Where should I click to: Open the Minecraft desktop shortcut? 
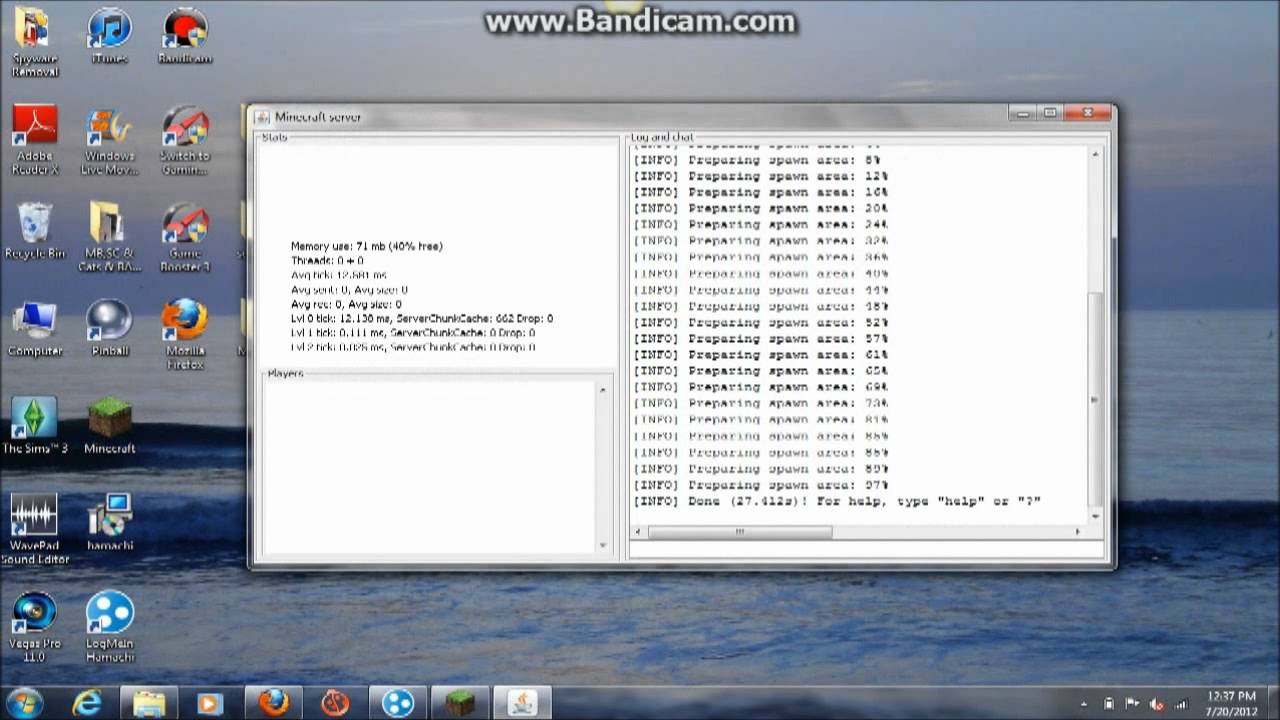click(109, 426)
